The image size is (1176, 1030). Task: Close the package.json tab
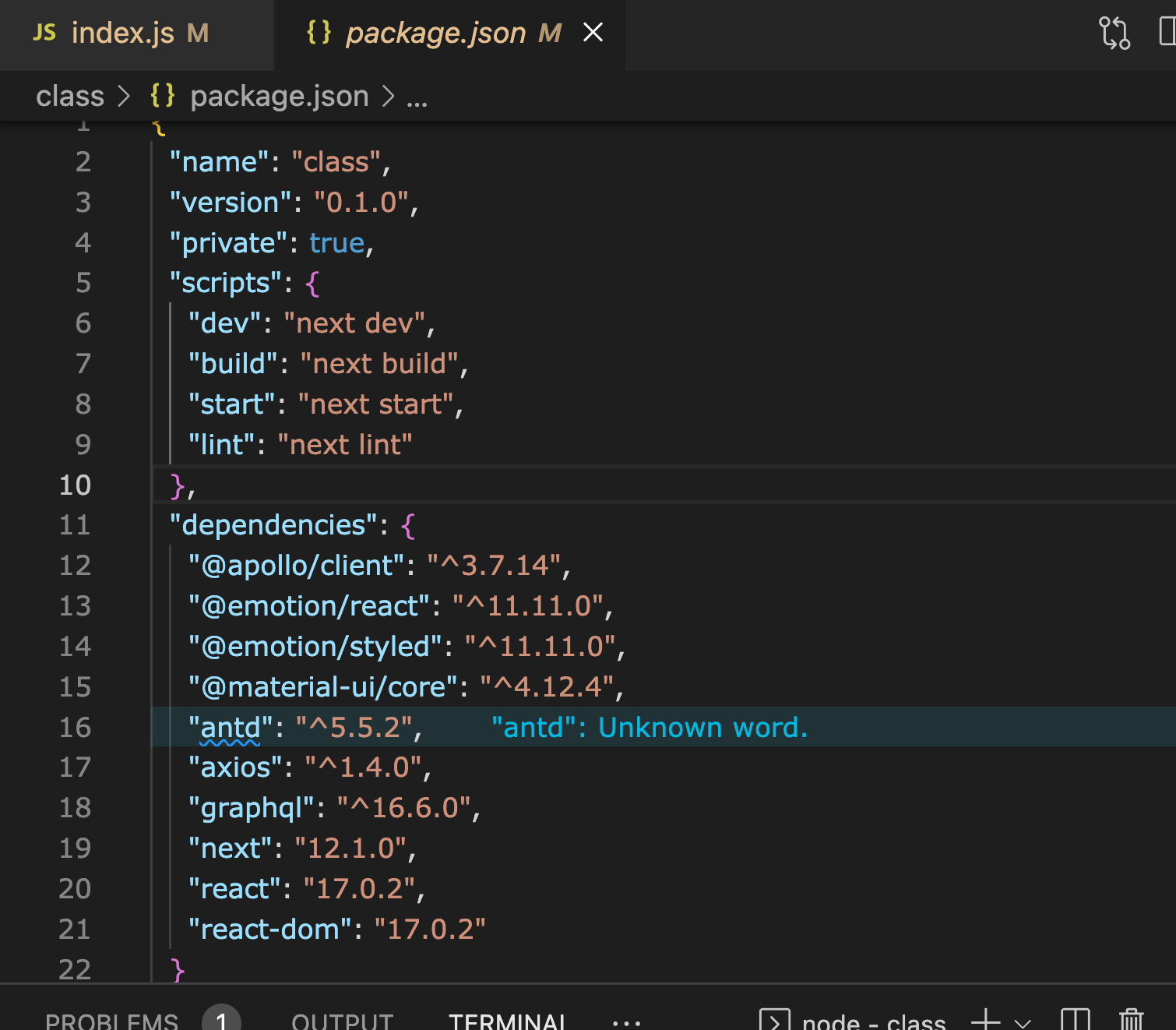click(x=593, y=33)
